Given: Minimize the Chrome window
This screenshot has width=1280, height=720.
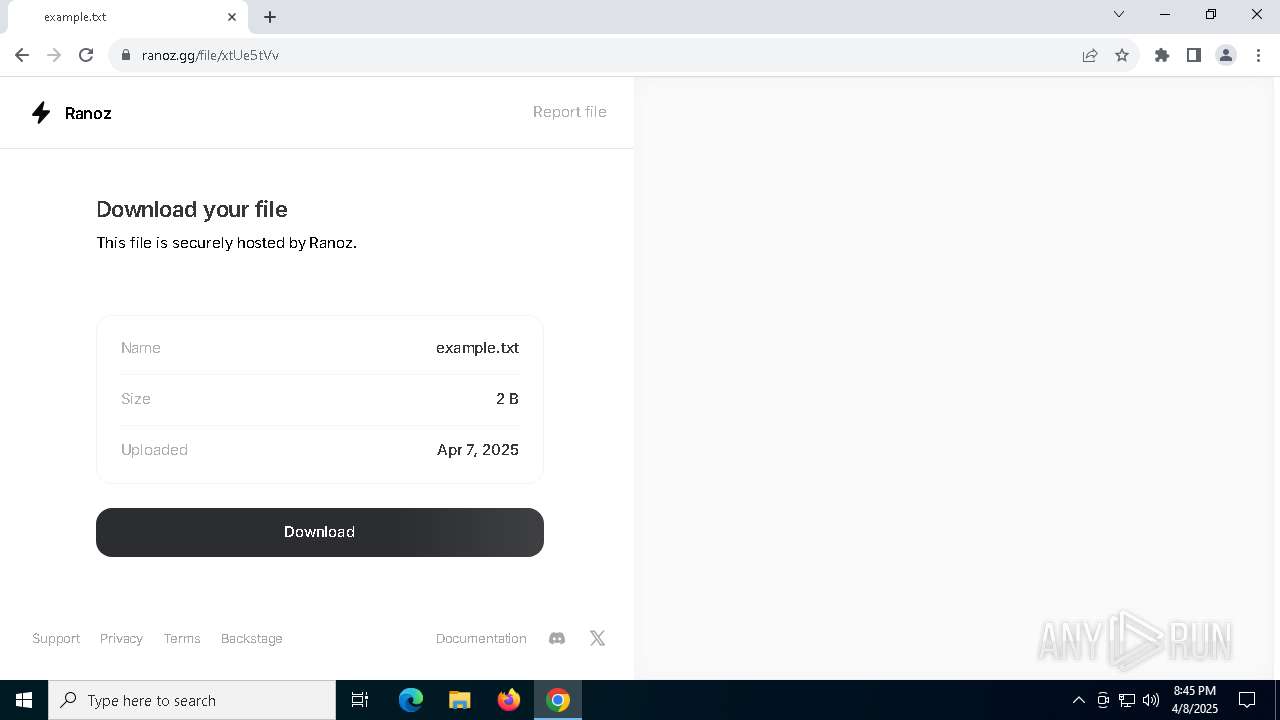Looking at the screenshot, I should pyautogui.click(x=1165, y=14).
